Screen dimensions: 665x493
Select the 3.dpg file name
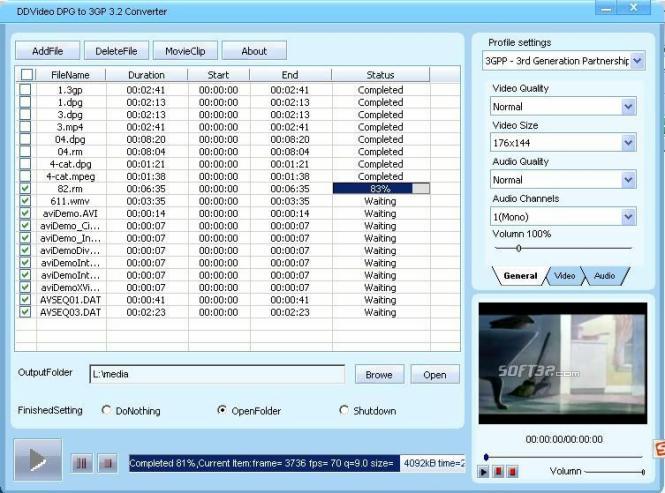(x=70, y=115)
